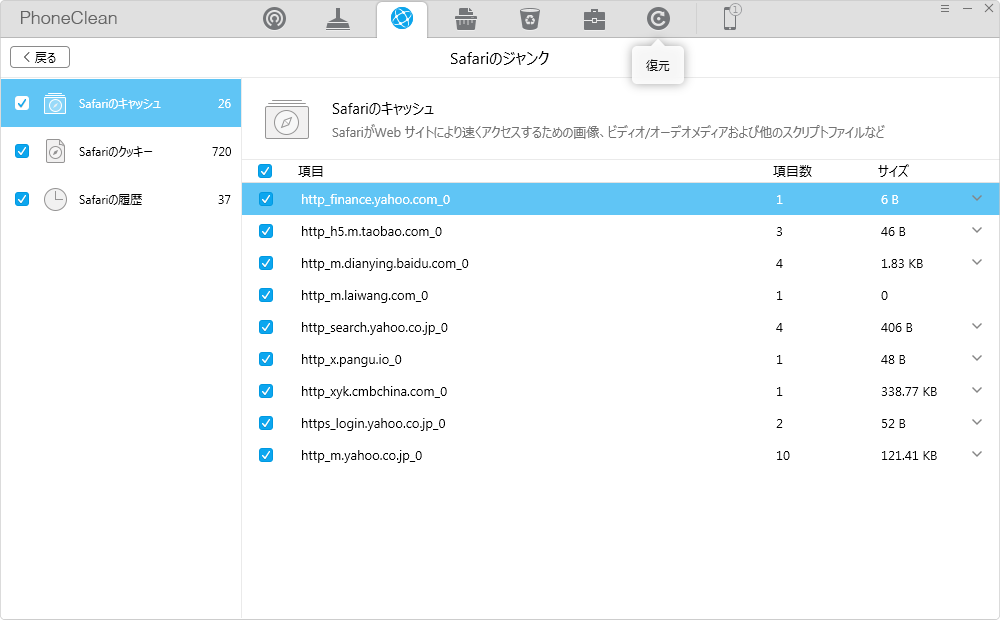This screenshot has height=620, width=1000.
Task: Toggle the select-all checkbox beside 項目
Action: (x=265, y=171)
